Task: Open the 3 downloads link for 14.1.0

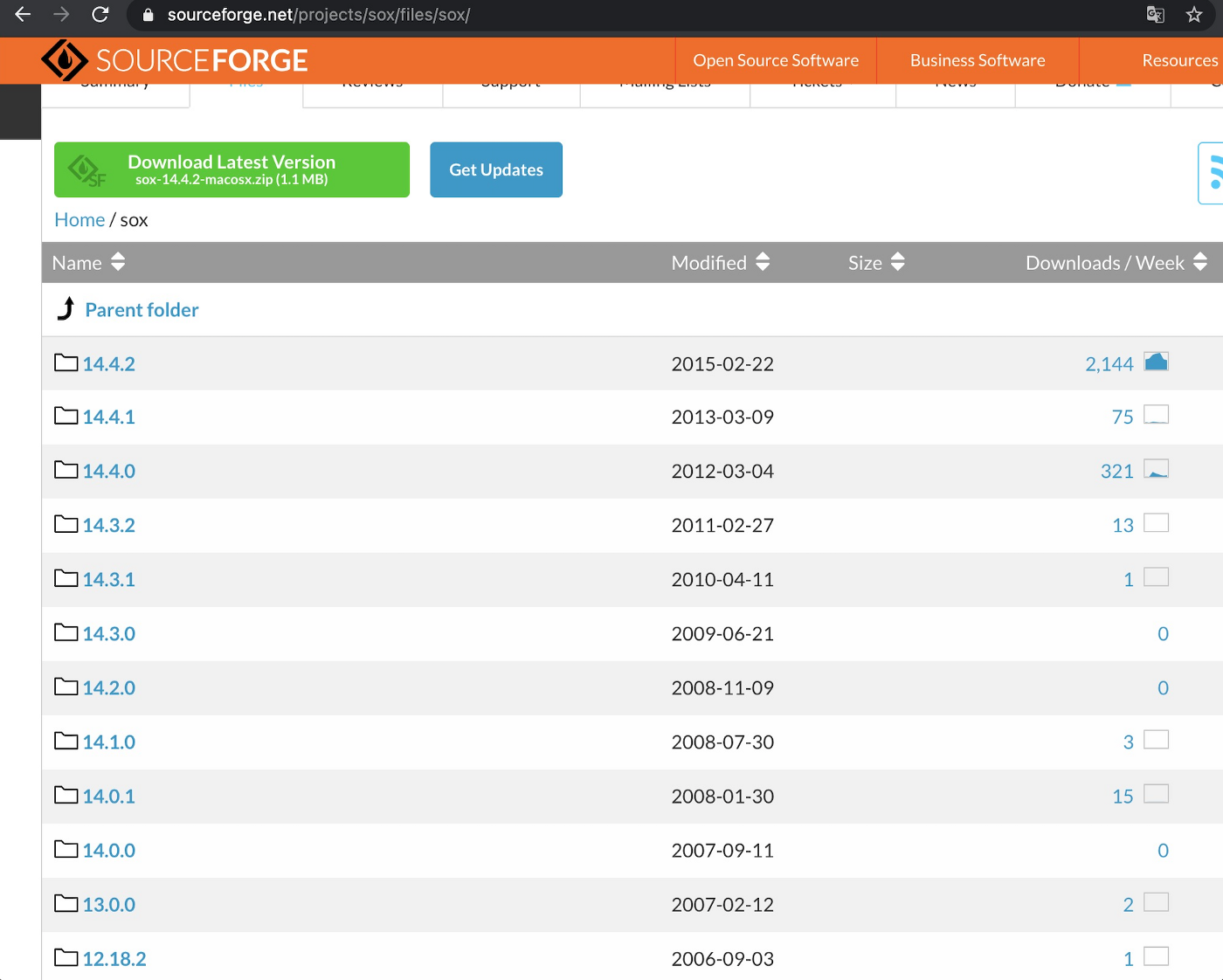Action: pyautogui.click(x=1129, y=742)
